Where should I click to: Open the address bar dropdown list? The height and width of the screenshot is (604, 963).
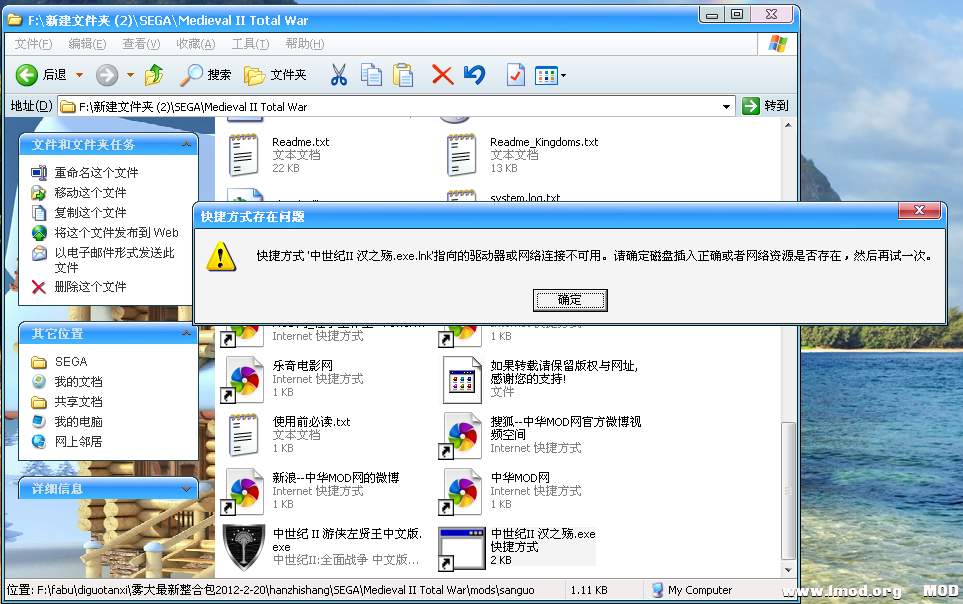[728, 105]
